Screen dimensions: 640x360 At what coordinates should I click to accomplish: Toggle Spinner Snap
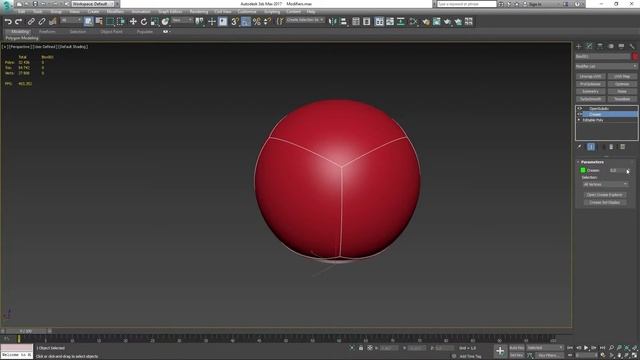coord(267,22)
